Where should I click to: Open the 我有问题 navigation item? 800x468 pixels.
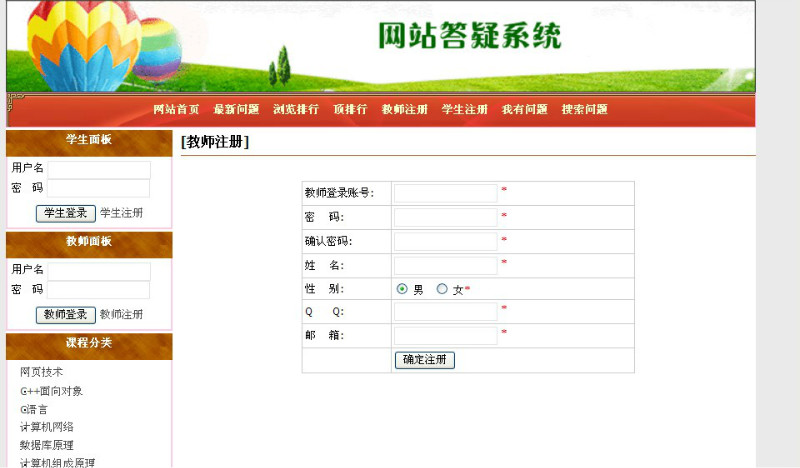pyautogui.click(x=524, y=109)
